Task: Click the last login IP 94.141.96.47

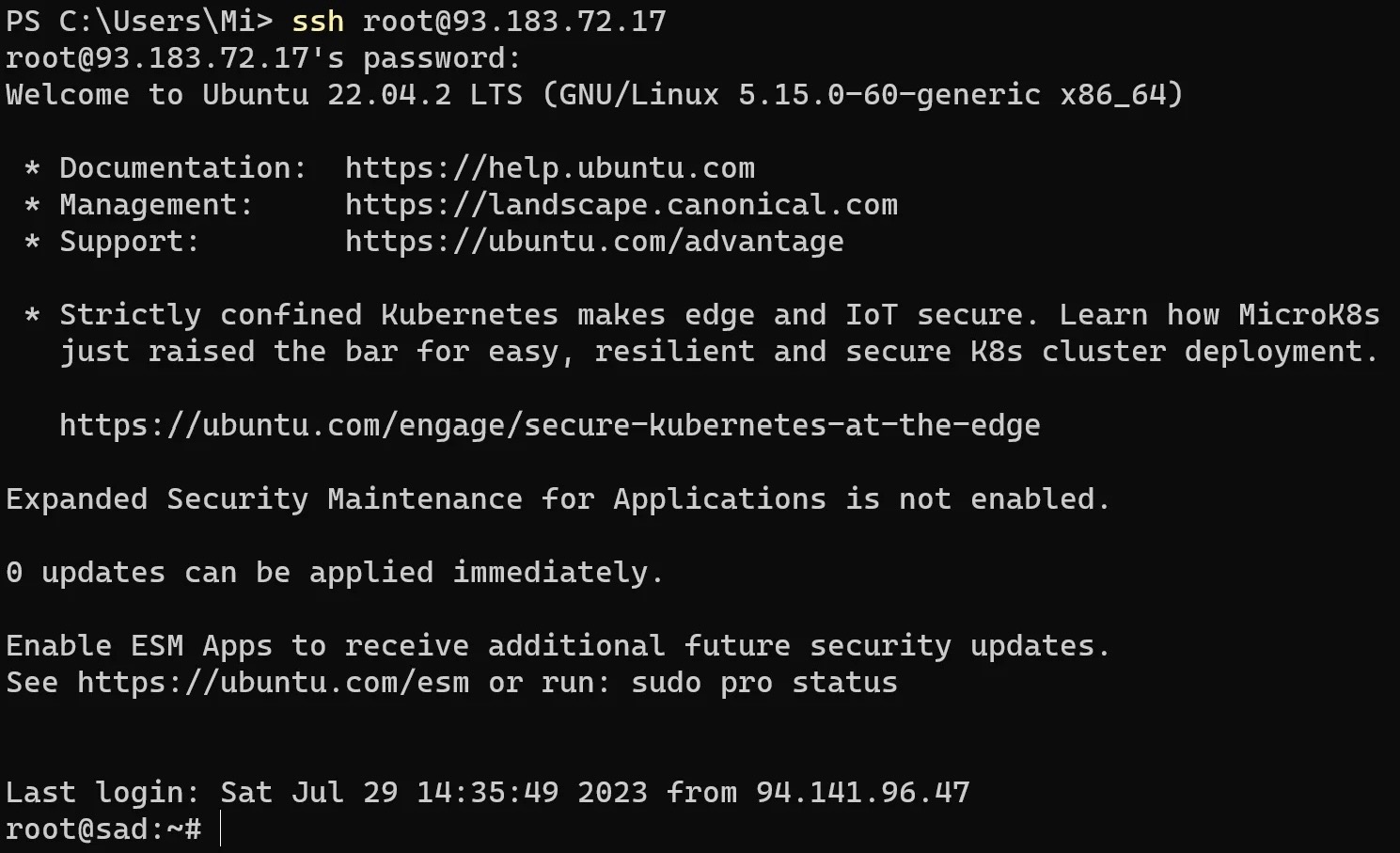Action: pos(862,793)
